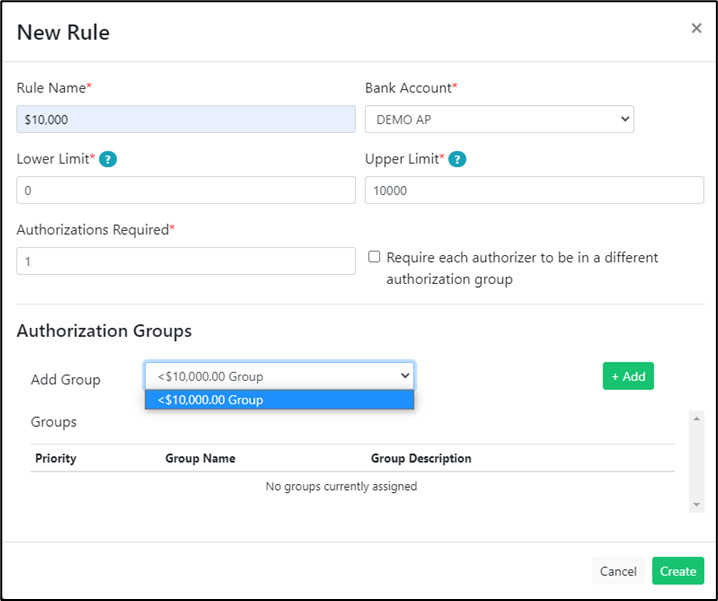Screen dimensions: 718x601
Task: Select the Upper Limit input box
Action: coord(534,190)
